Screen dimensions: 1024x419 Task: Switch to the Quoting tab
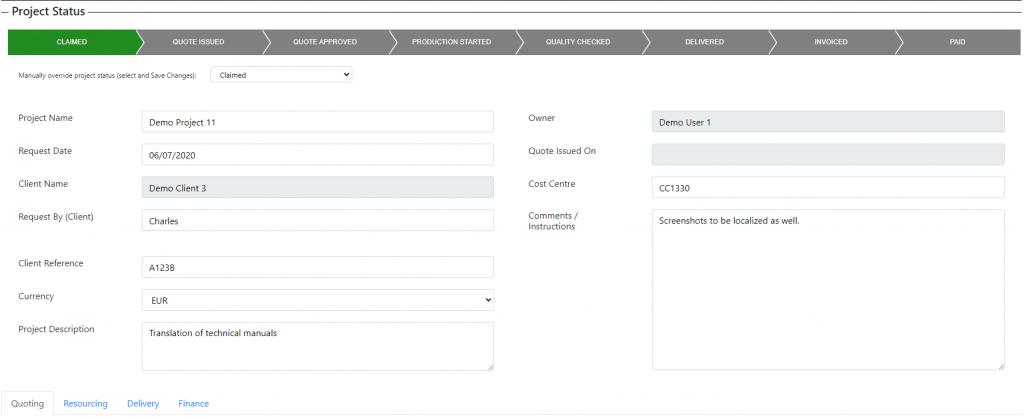tap(27, 403)
